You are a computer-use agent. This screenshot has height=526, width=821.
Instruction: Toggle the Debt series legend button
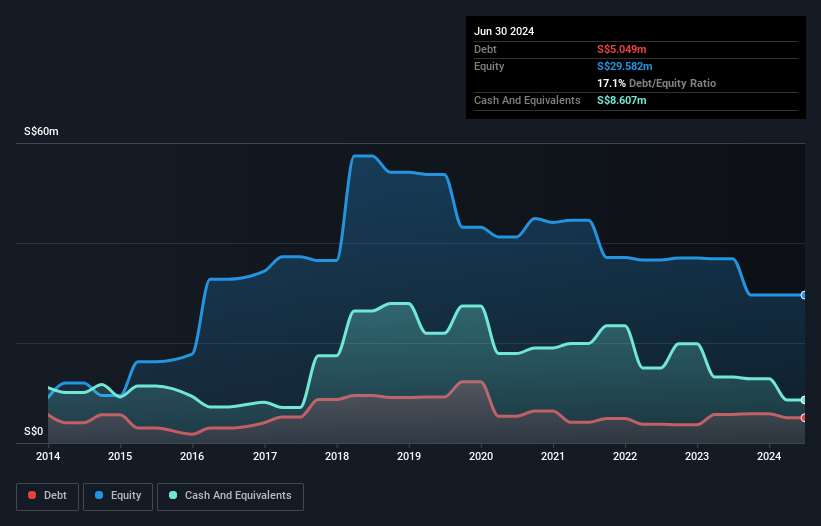point(47,496)
